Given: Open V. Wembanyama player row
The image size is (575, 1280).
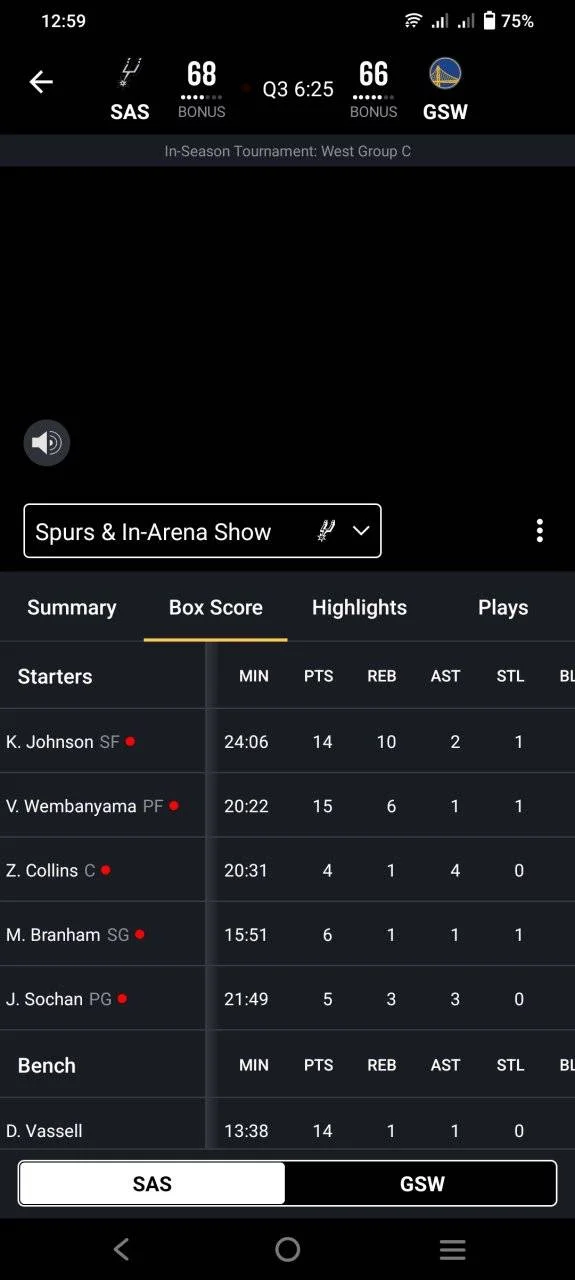Looking at the screenshot, I should 287,806.
